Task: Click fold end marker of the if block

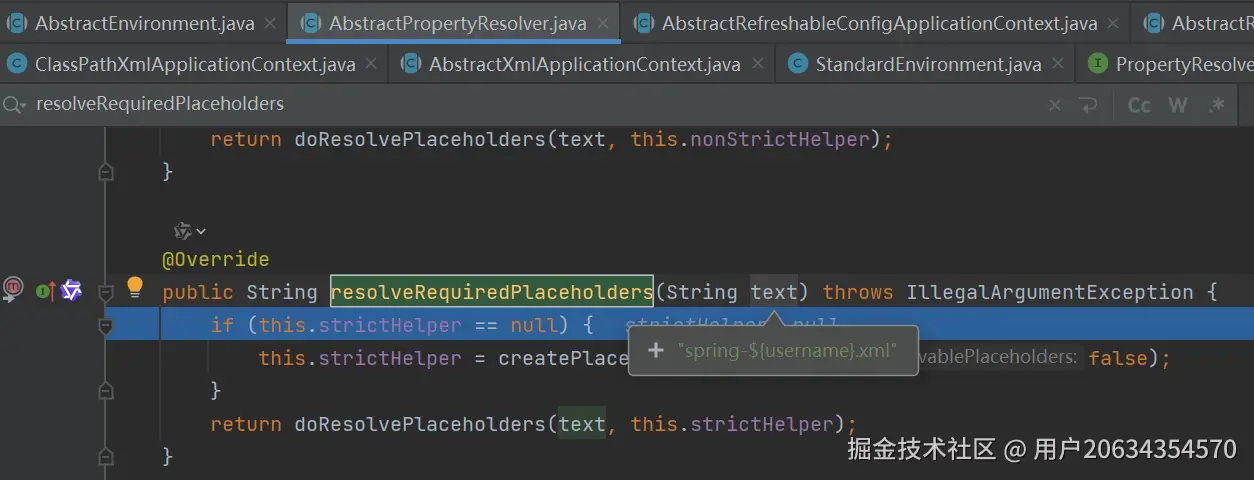Action: (x=106, y=390)
